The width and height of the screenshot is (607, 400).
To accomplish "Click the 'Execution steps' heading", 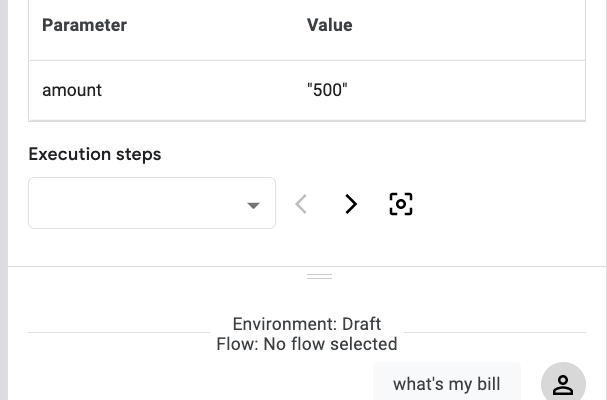I will click(95, 154).
